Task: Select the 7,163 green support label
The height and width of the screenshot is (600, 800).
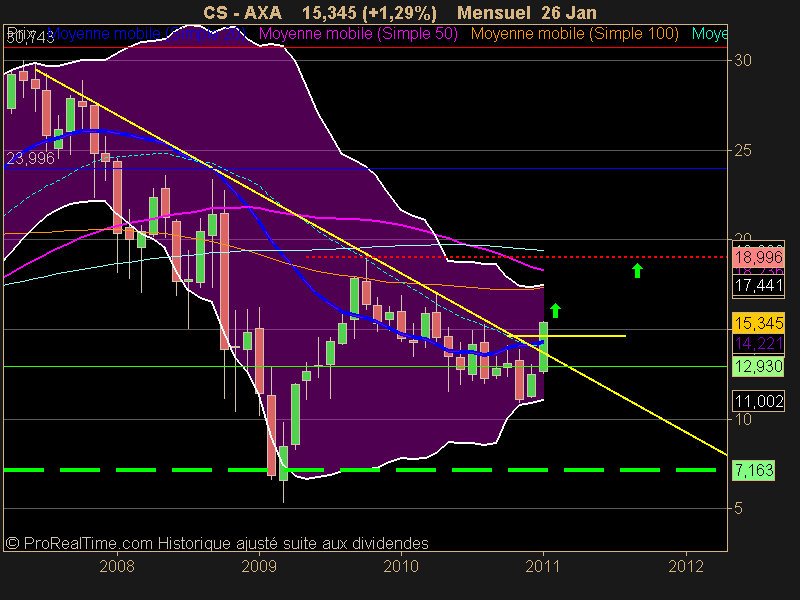Action: [x=754, y=470]
